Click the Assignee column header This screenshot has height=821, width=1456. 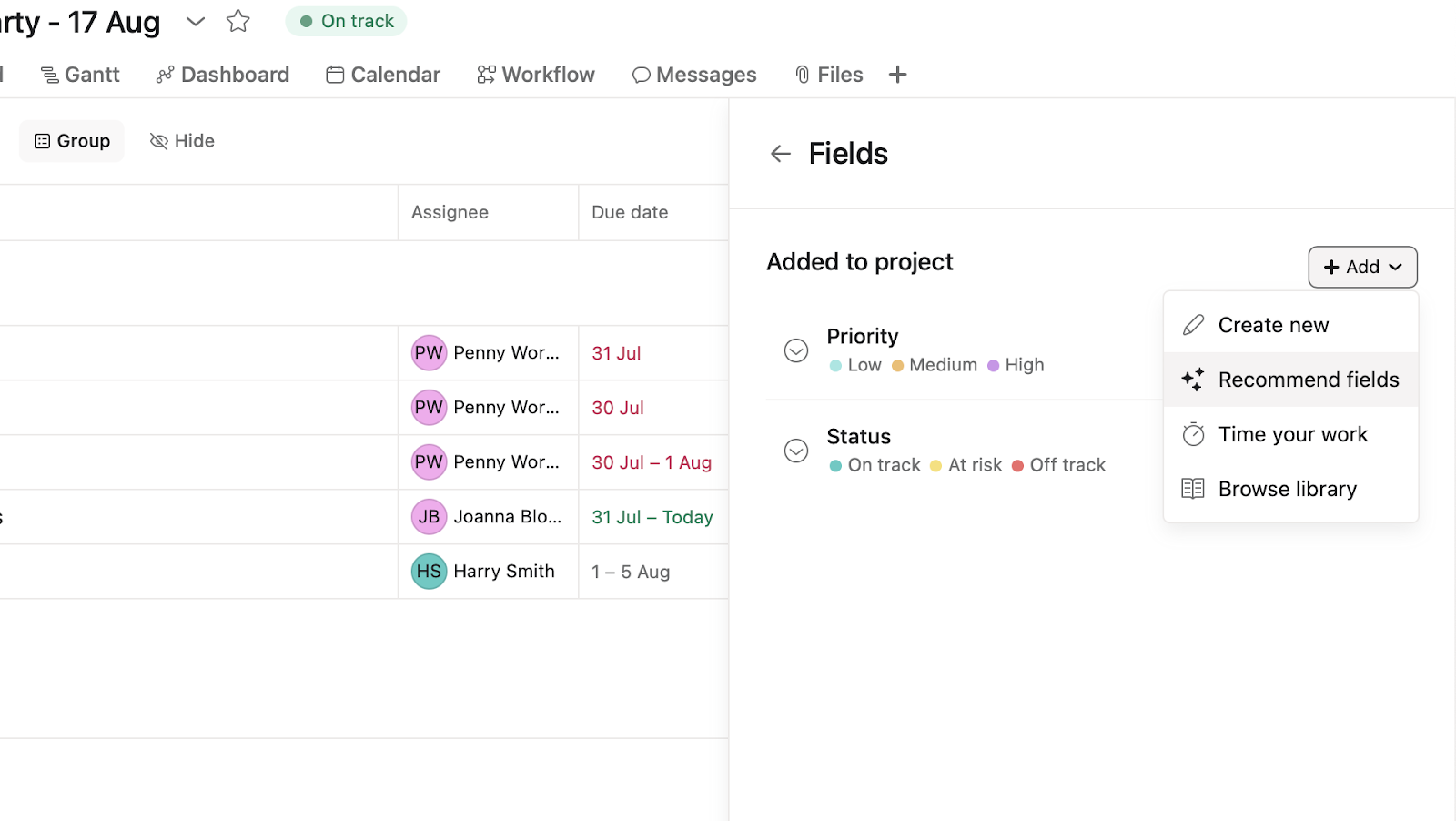[x=488, y=212]
